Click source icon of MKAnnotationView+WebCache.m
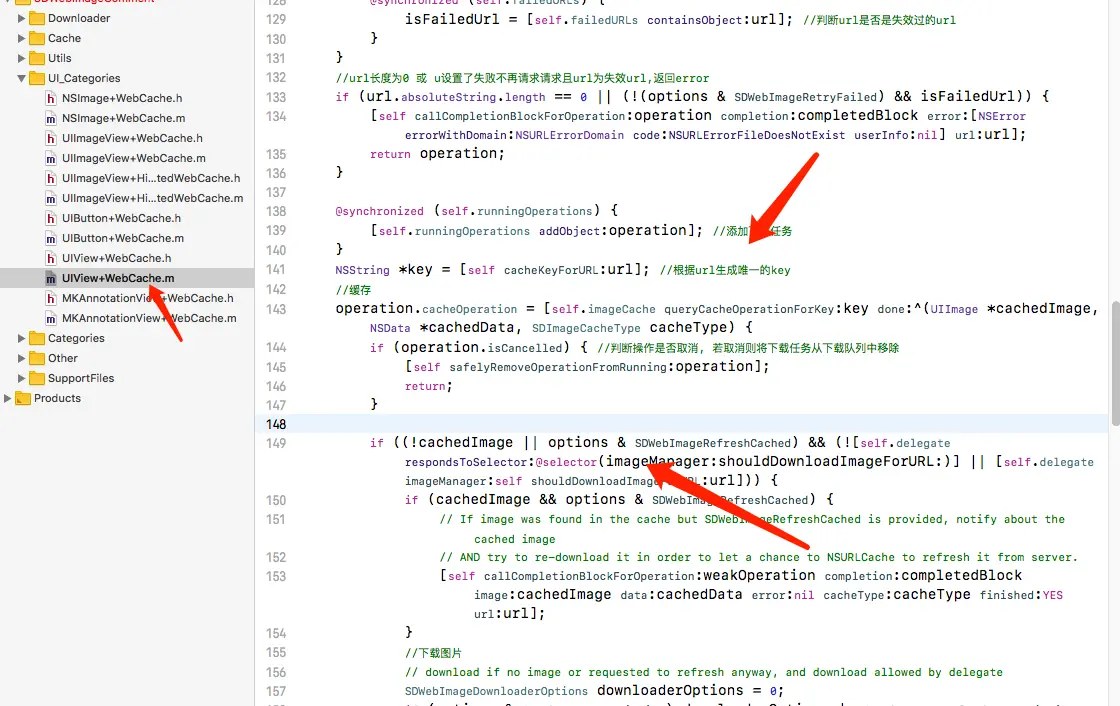This screenshot has height=706, width=1120. point(51,318)
